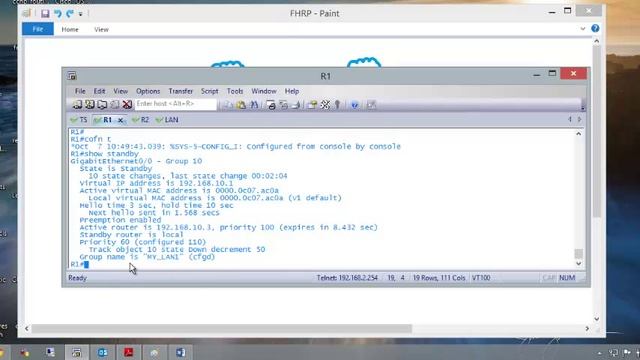The image size is (640, 360).
Task: Click "Telnet: 192.168.2.254" in status bar
Action: (347, 278)
